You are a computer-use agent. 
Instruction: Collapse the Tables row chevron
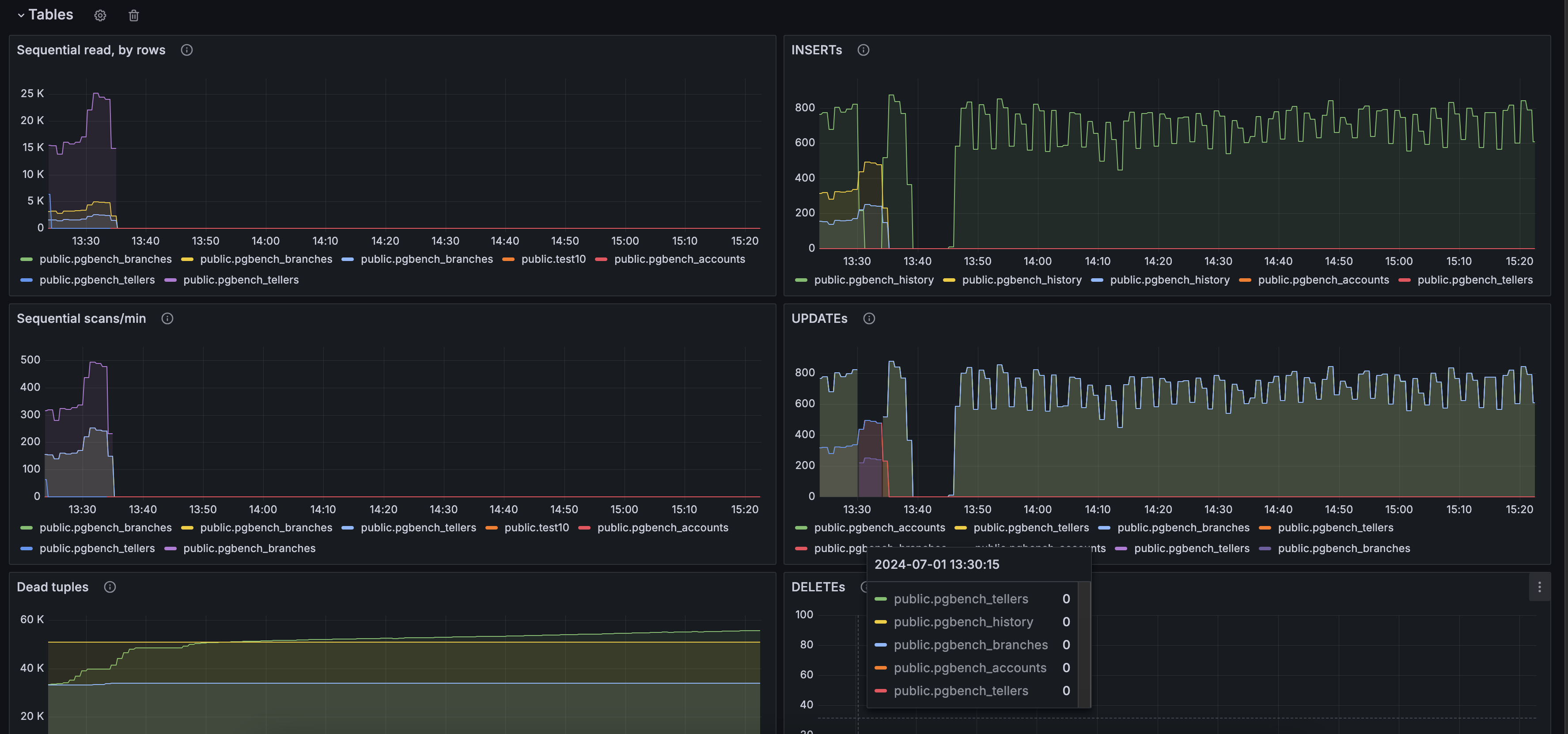[x=21, y=15]
